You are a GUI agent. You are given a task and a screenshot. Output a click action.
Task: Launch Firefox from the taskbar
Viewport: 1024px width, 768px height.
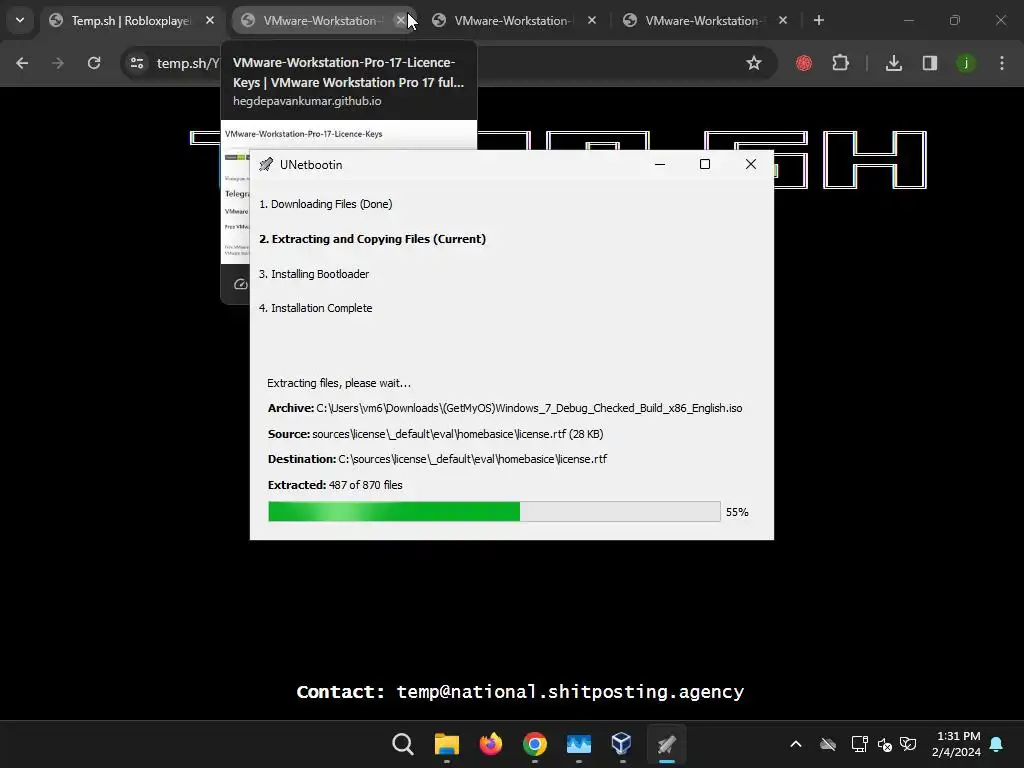pyautogui.click(x=490, y=744)
